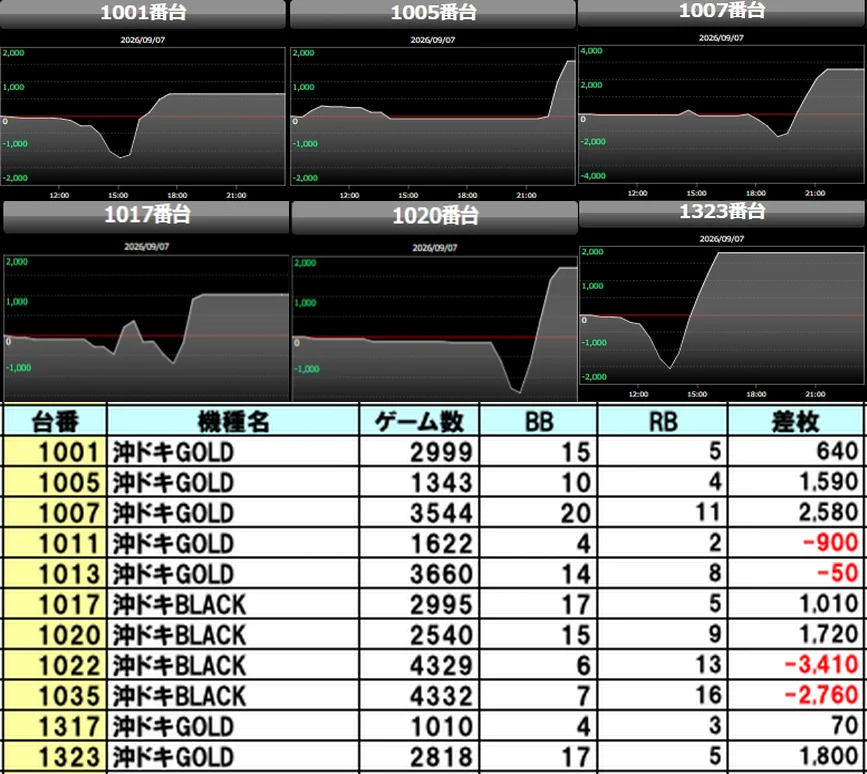This screenshot has height=774, width=867.
Task: Click game count 1622
Action: coord(441,543)
